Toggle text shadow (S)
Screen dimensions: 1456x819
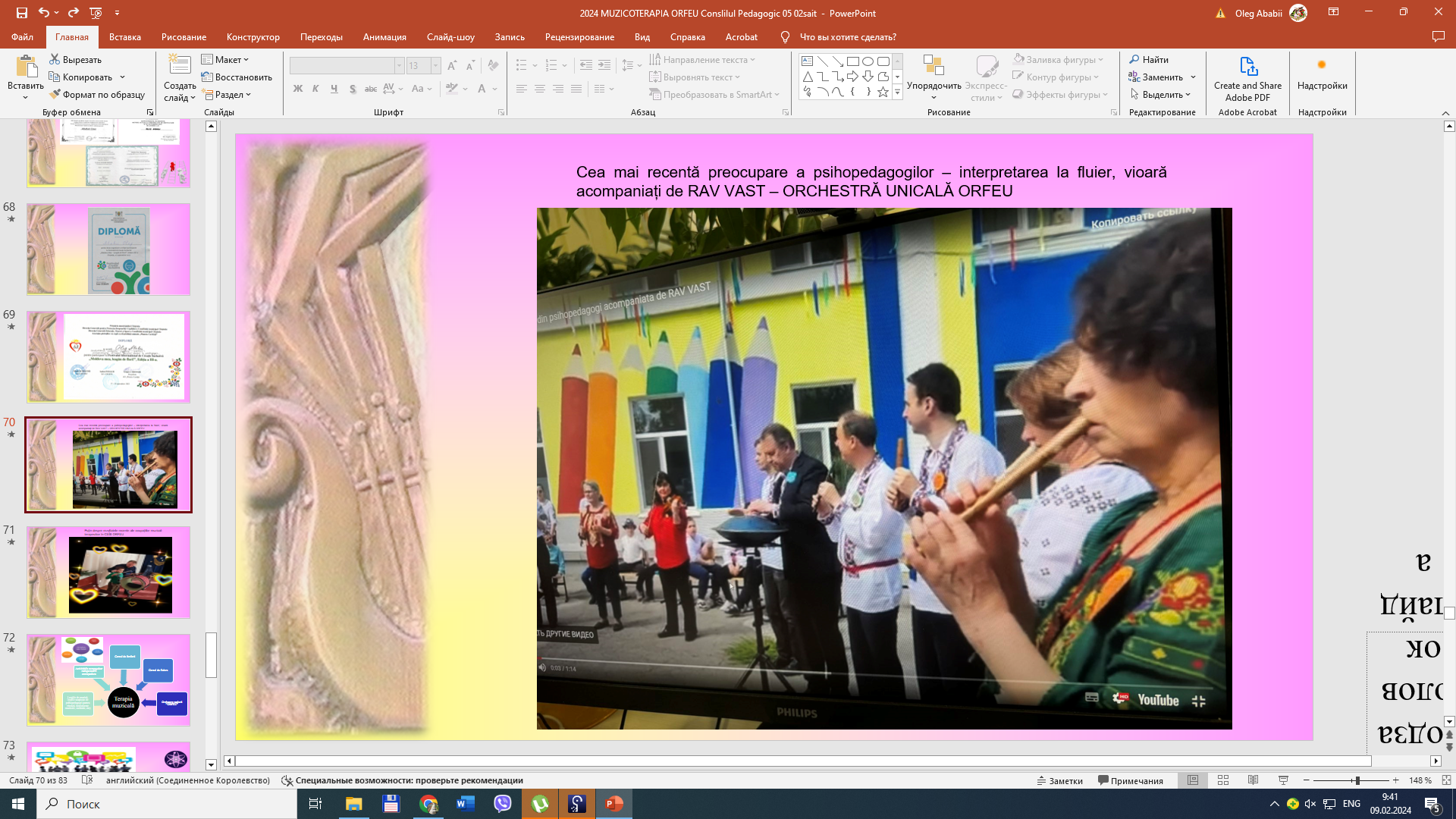pyautogui.click(x=353, y=89)
